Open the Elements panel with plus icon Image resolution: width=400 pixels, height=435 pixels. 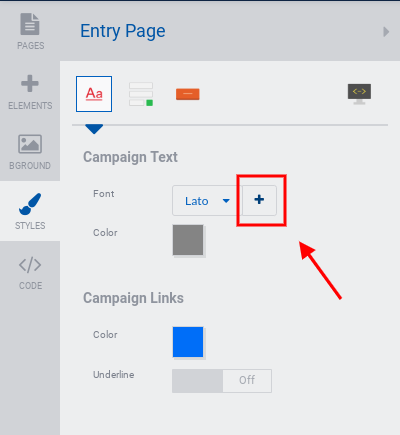pos(30,92)
